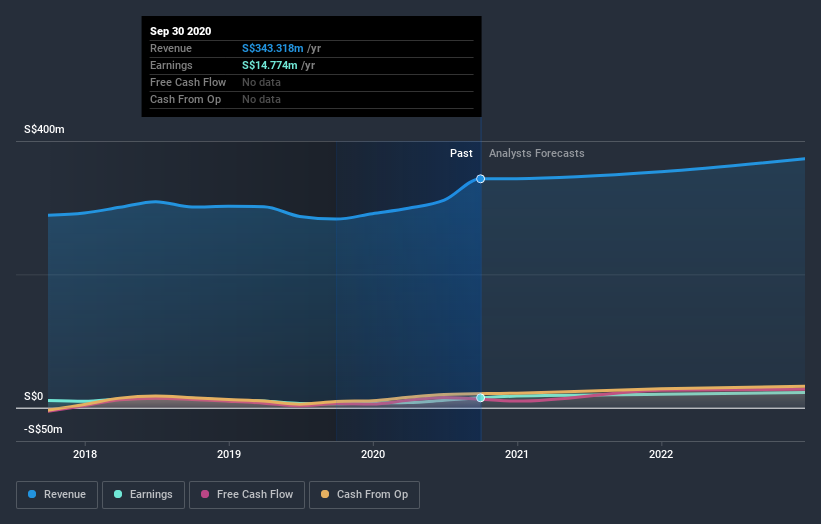821x524 pixels.
Task: Toggle the Earnings legend series
Action: click(x=143, y=495)
